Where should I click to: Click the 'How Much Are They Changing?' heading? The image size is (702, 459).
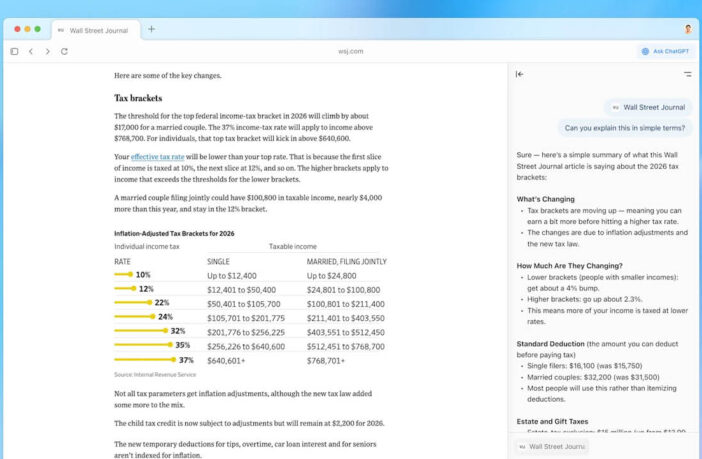[x=569, y=266]
